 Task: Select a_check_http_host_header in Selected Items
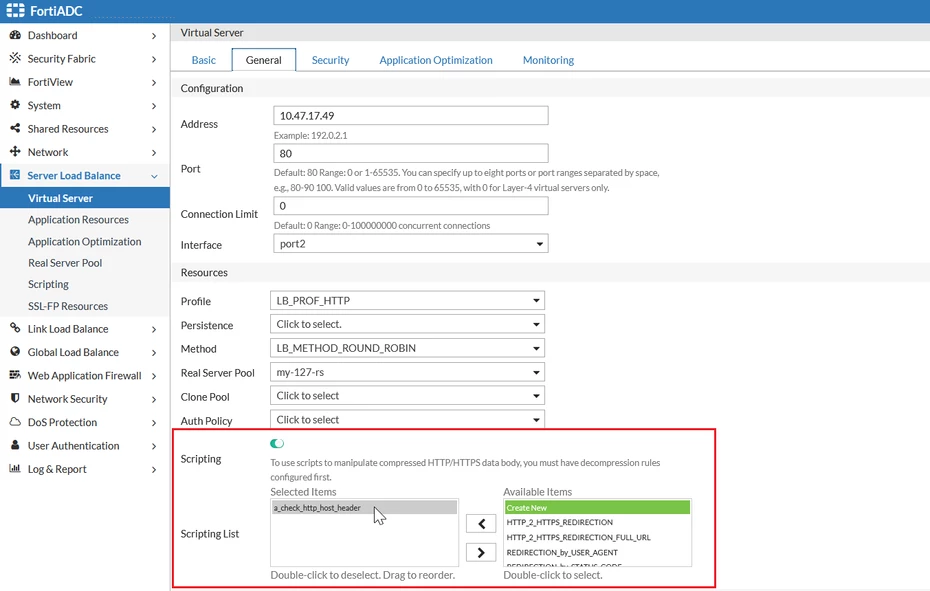click(364, 508)
